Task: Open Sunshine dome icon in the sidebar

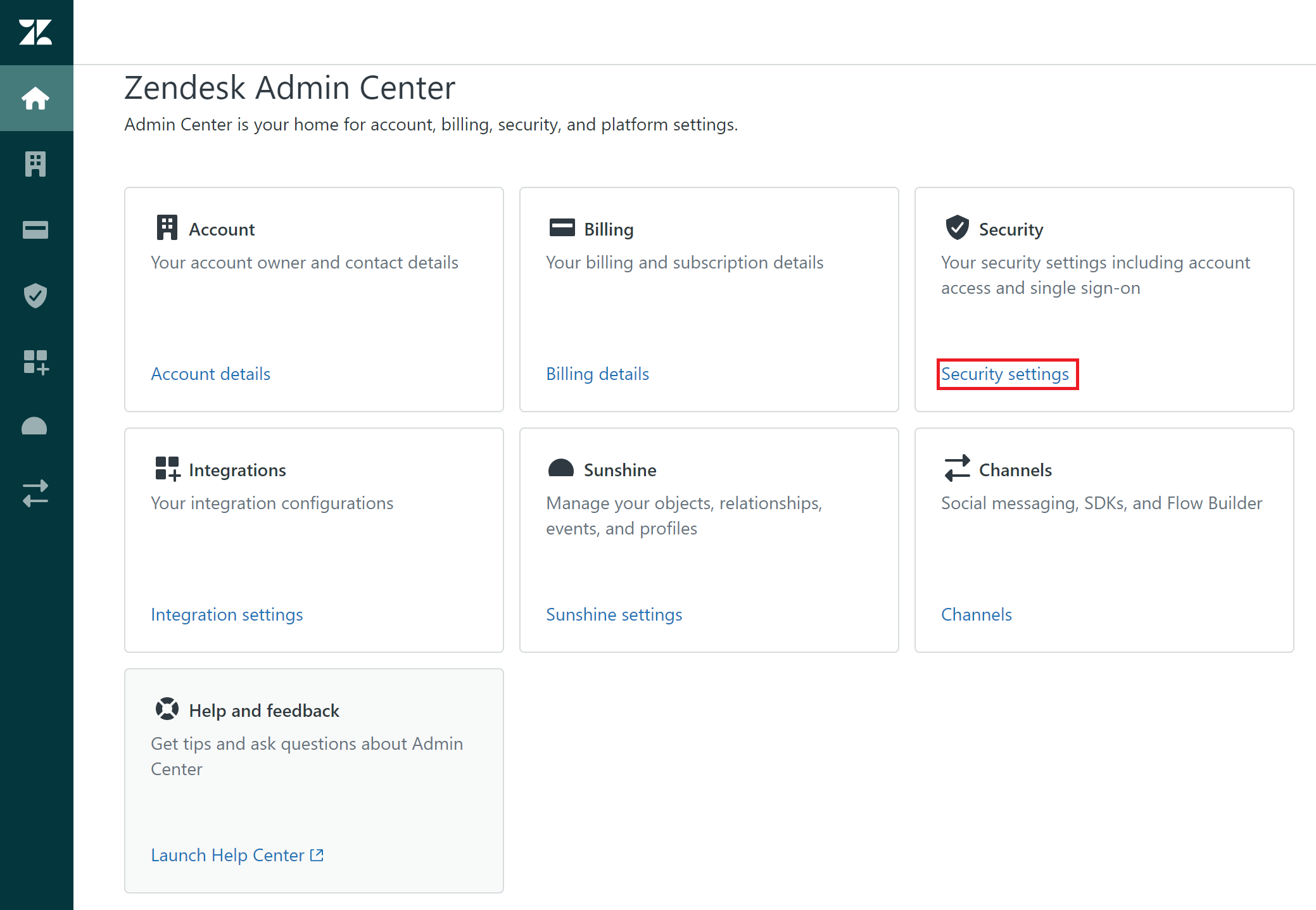Action: click(x=35, y=427)
